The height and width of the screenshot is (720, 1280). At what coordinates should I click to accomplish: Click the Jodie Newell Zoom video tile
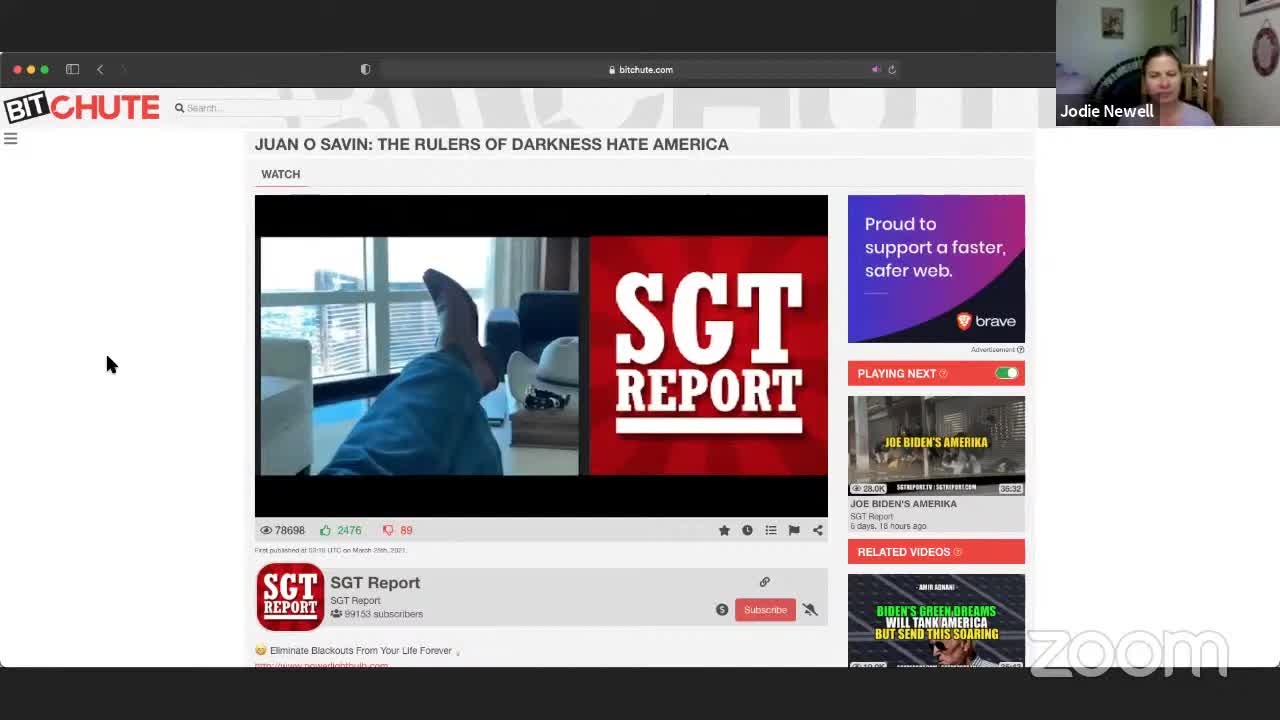point(1168,63)
